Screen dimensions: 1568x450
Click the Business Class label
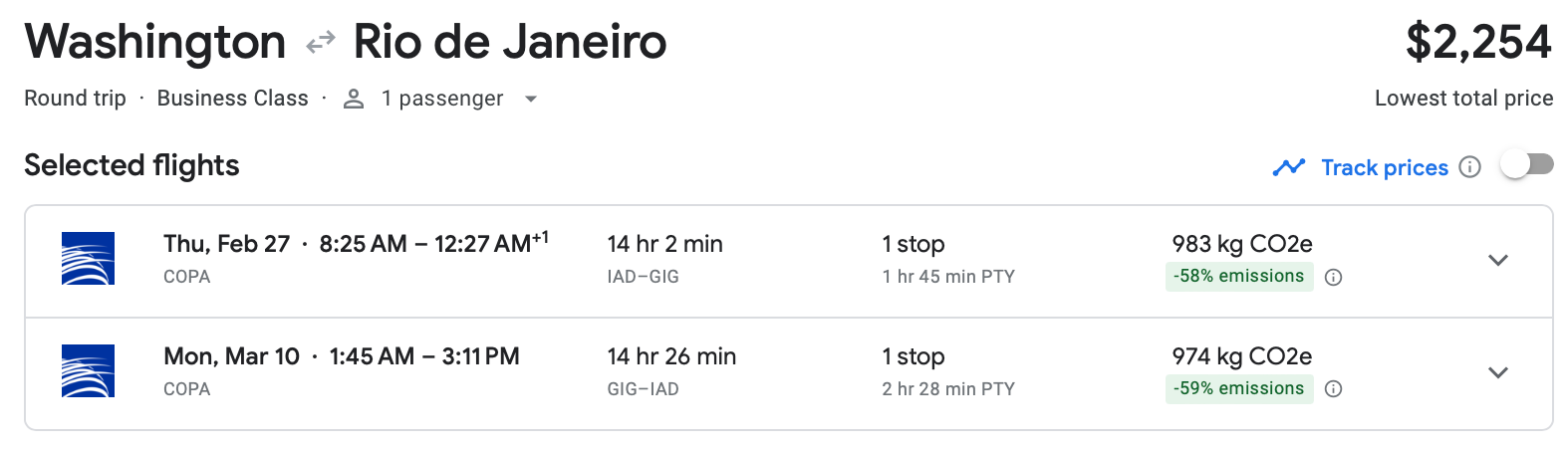[x=232, y=99]
